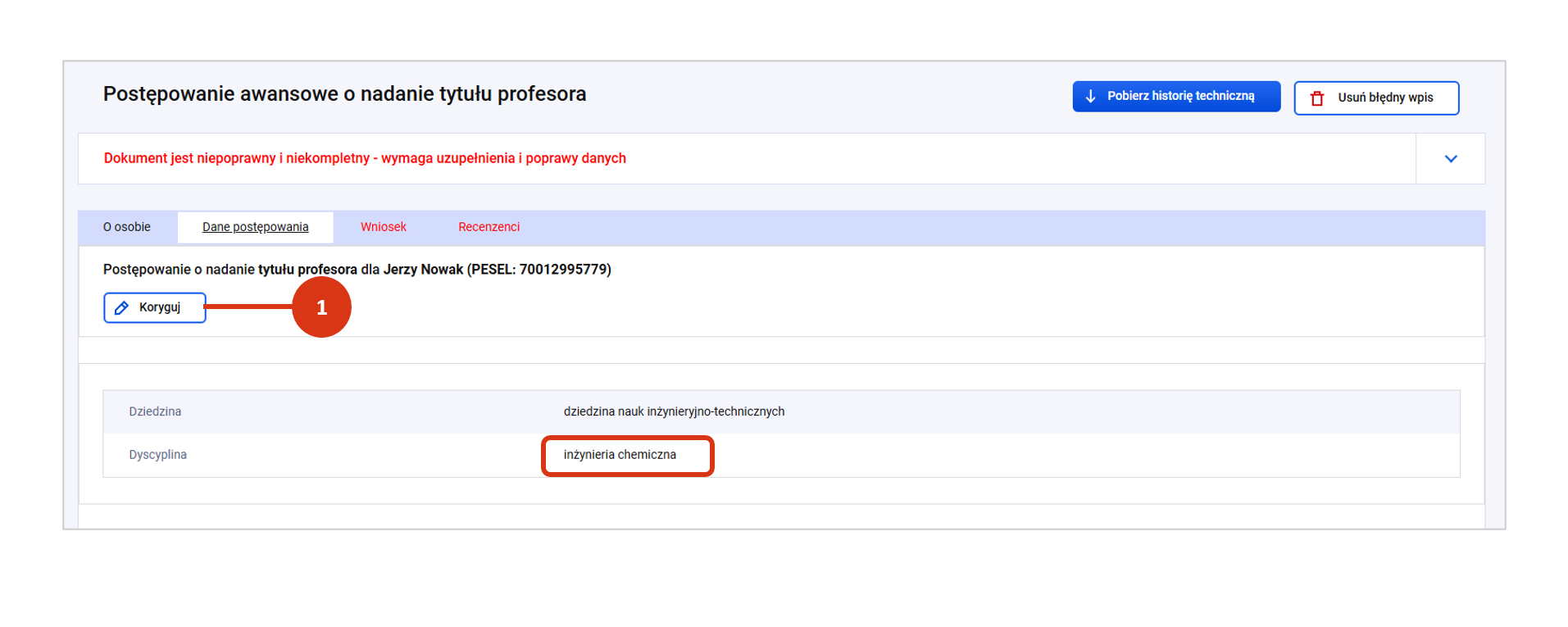Click the Koryguj button label
This screenshot has width=1568, height=627.
tap(160, 307)
